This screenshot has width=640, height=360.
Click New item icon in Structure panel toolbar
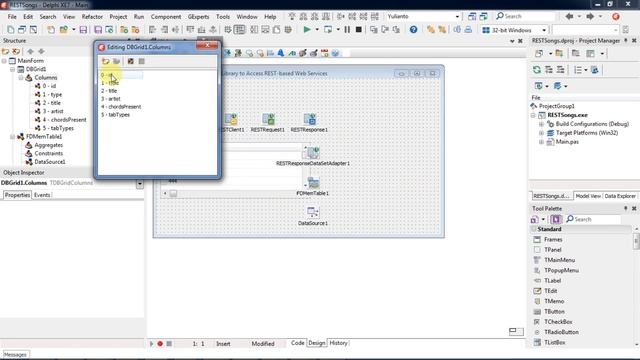click(5, 51)
